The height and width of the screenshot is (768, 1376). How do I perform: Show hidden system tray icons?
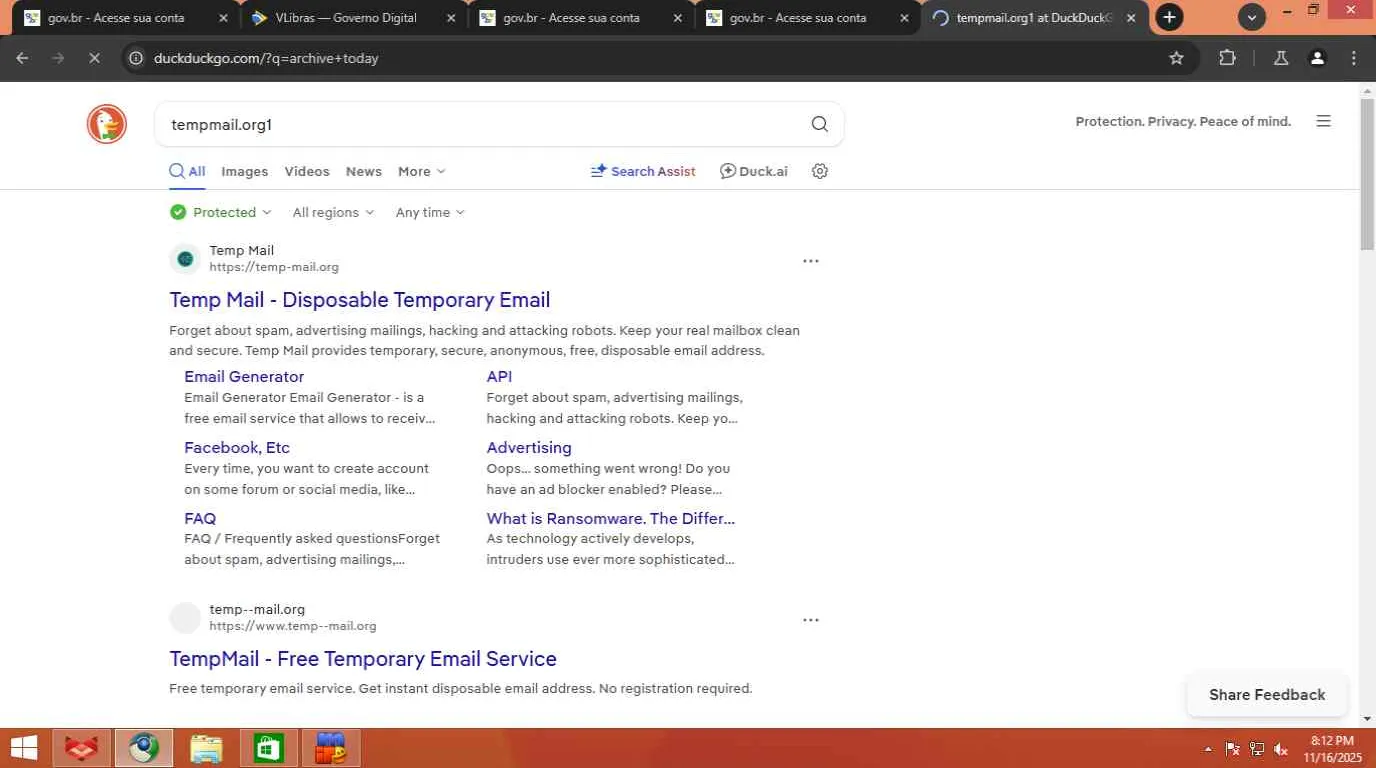(1208, 749)
